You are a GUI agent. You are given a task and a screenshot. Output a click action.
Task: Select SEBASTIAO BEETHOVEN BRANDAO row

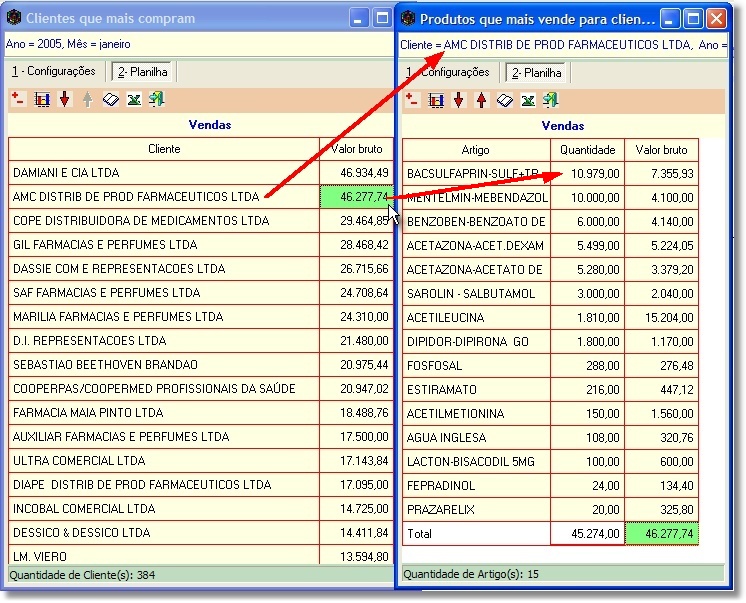pyautogui.click(x=164, y=365)
